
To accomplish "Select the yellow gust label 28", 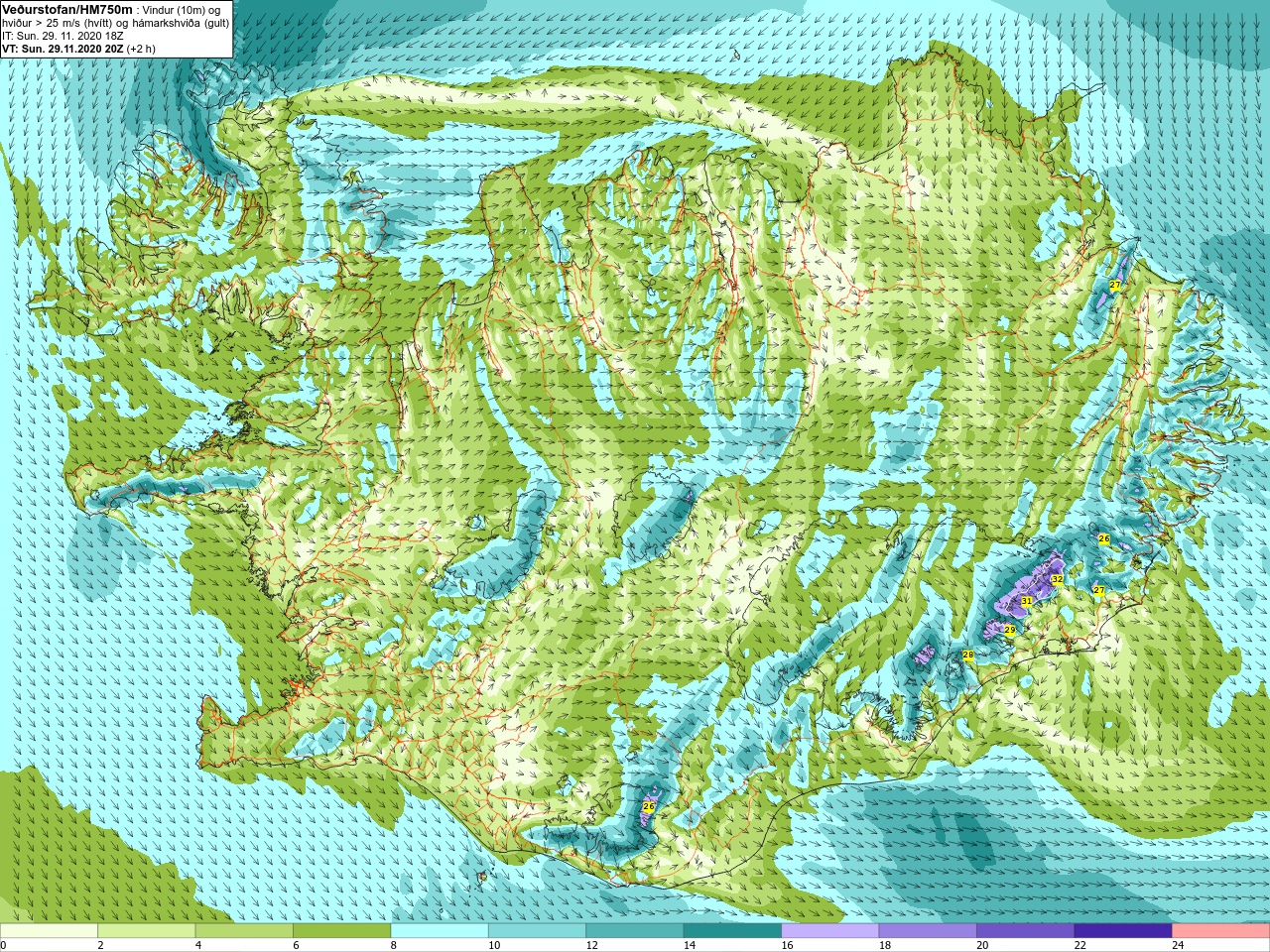I will click(x=968, y=654).
